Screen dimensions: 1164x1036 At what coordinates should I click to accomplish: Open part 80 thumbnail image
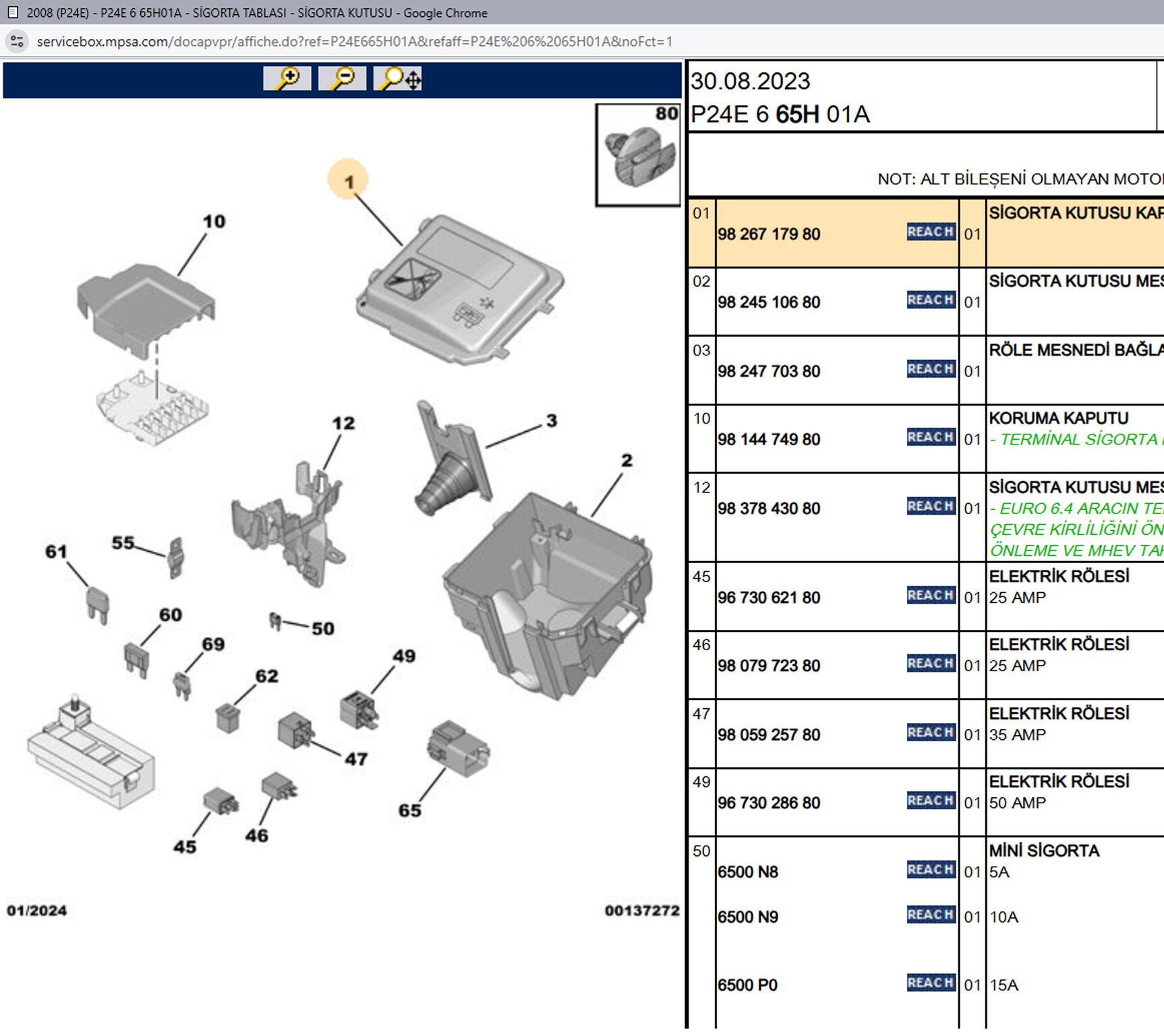[637, 155]
